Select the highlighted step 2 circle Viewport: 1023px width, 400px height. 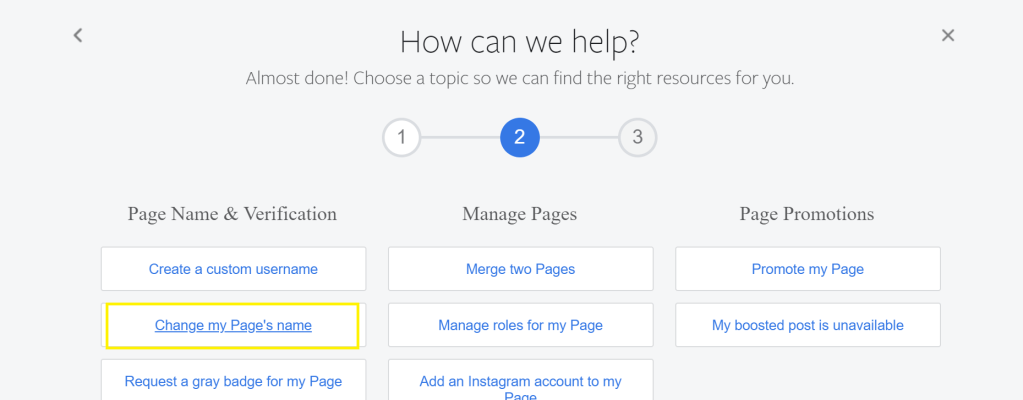[x=520, y=138]
